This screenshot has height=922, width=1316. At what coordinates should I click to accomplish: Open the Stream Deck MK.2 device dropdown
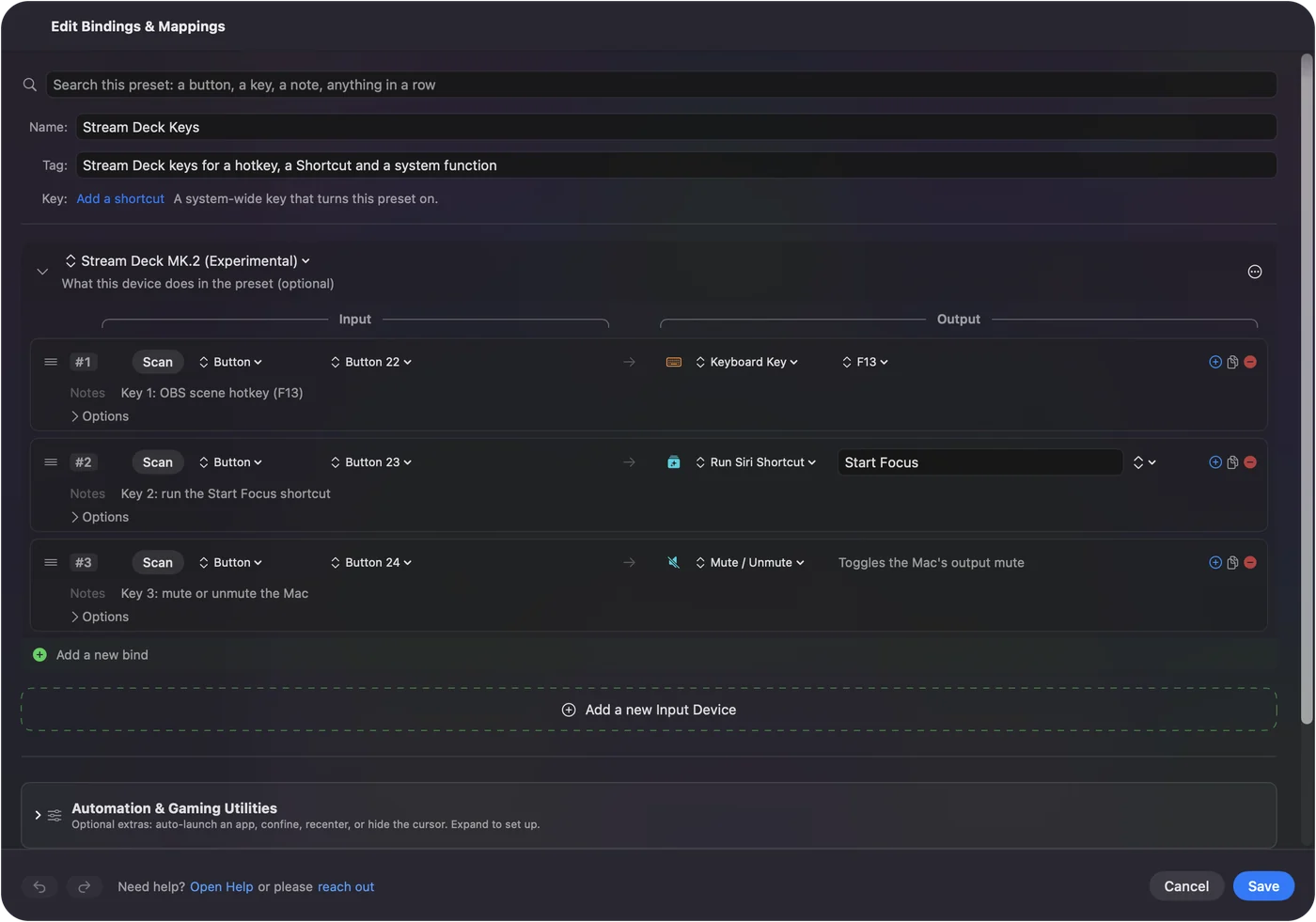(188, 261)
